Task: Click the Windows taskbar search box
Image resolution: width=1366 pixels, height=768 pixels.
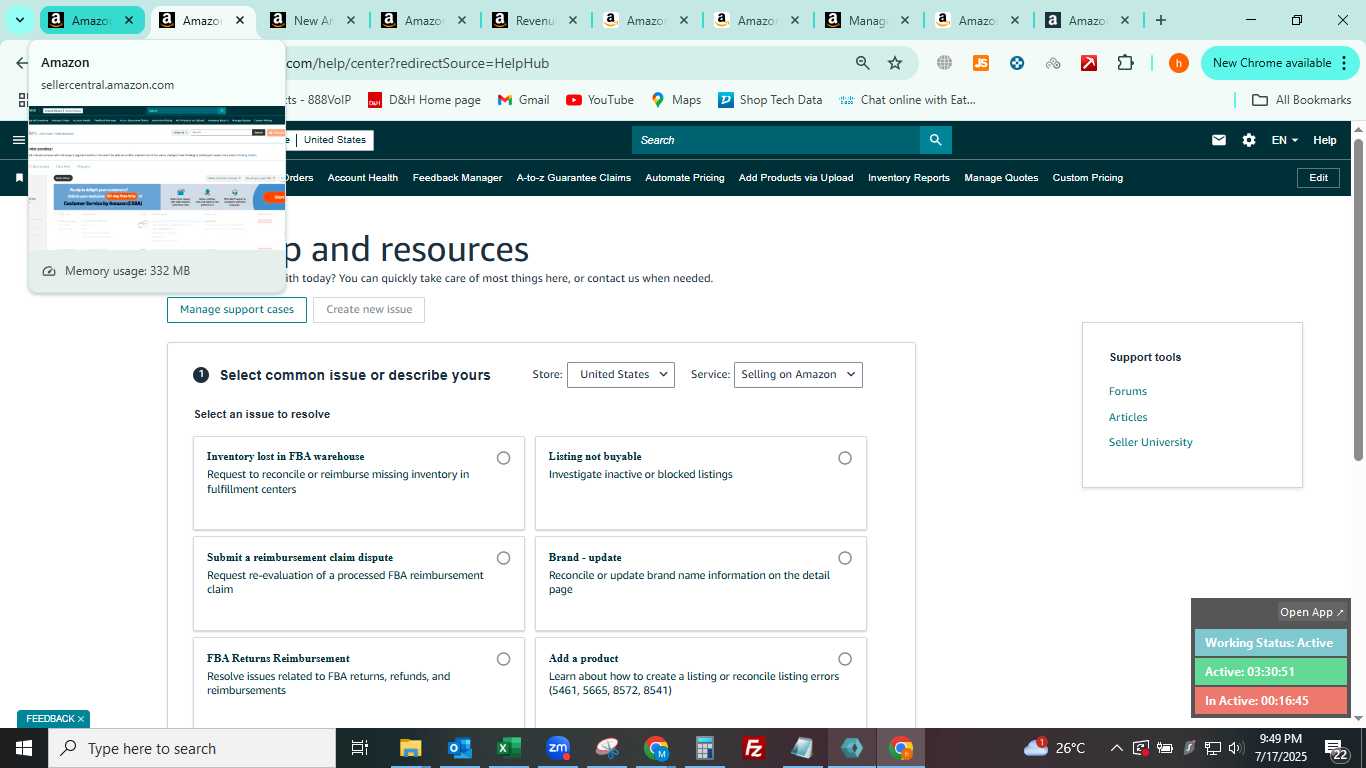Action: click(x=191, y=748)
